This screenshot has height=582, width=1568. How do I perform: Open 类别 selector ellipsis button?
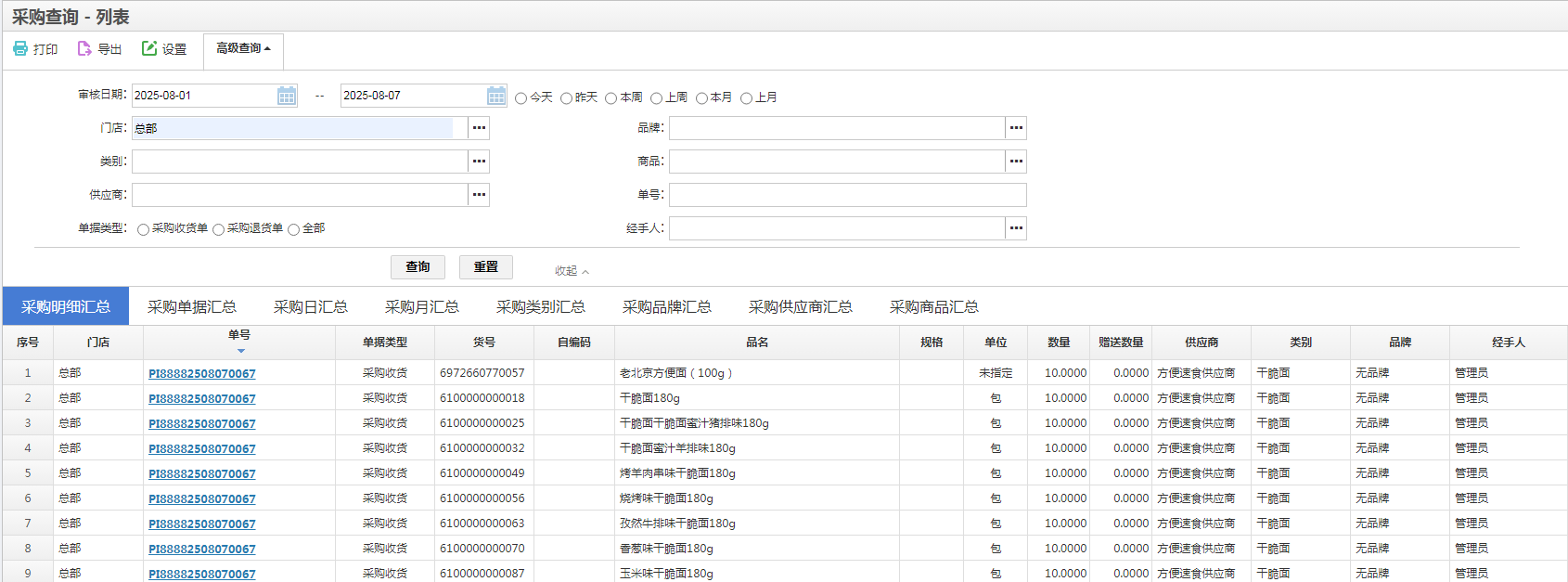pos(479,162)
